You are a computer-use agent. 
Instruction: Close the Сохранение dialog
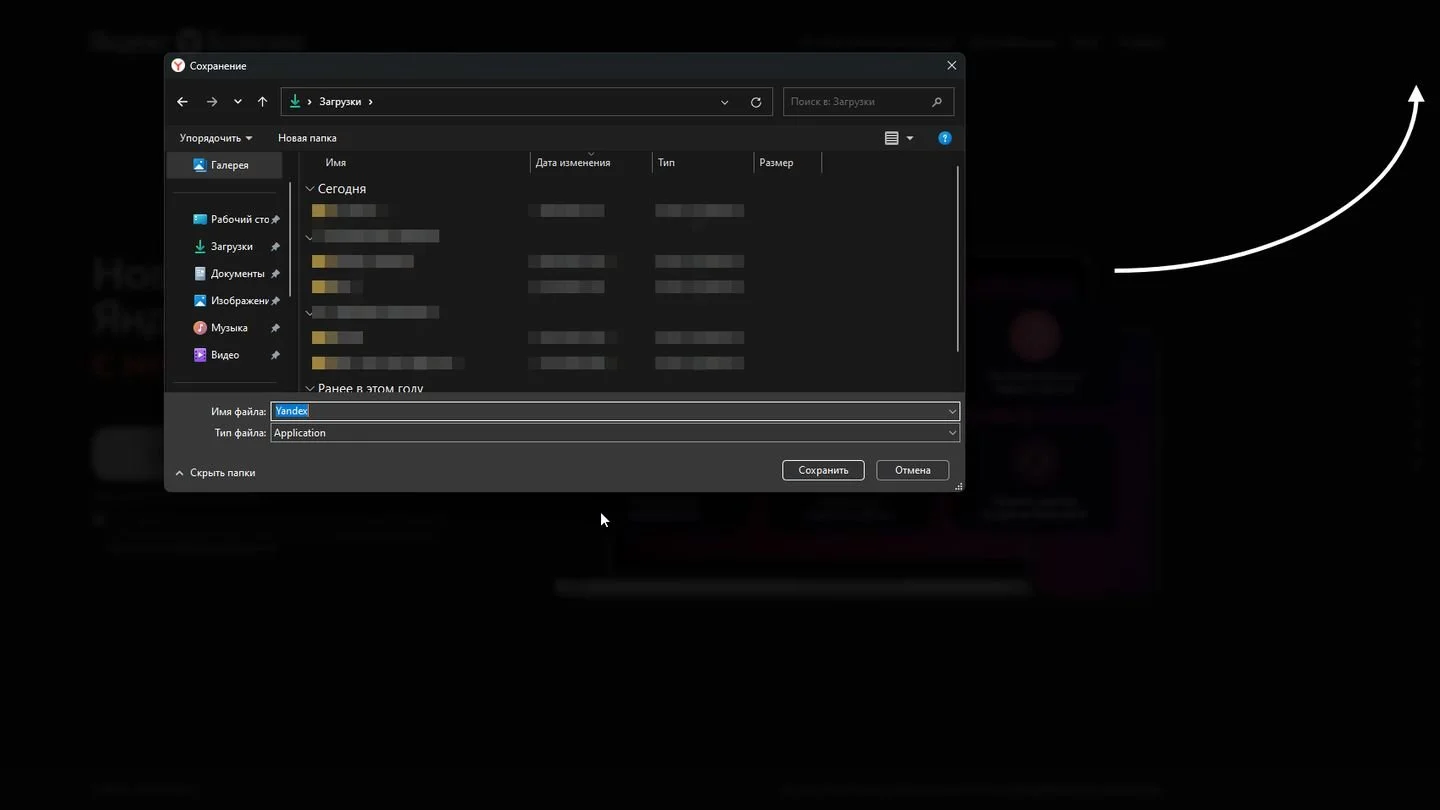coord(951,65)
